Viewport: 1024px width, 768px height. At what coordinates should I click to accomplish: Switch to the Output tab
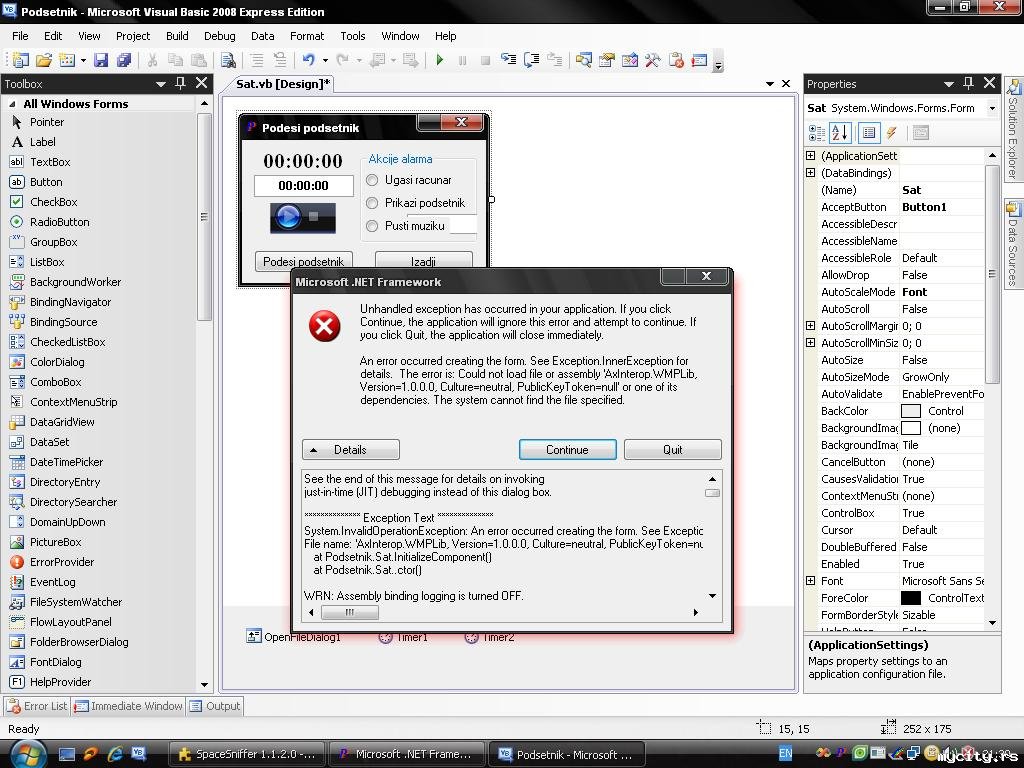click(x=216, y=706)
